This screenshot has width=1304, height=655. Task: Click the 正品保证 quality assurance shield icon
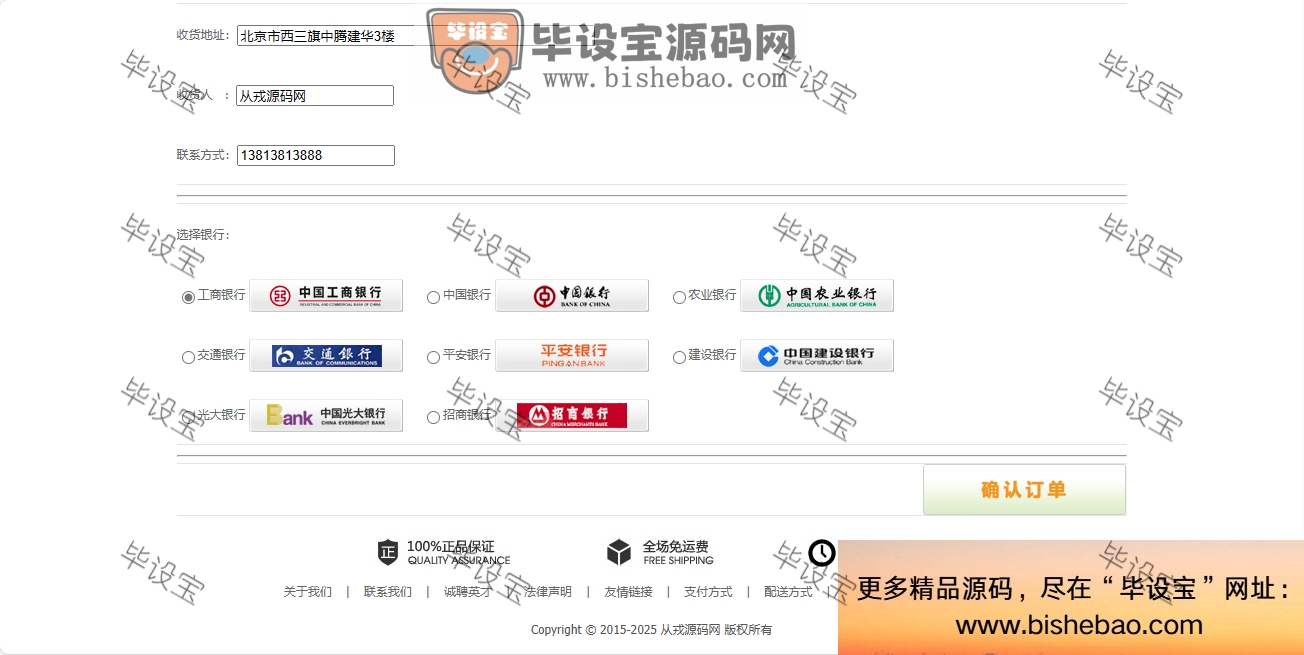tap(388, 552)
